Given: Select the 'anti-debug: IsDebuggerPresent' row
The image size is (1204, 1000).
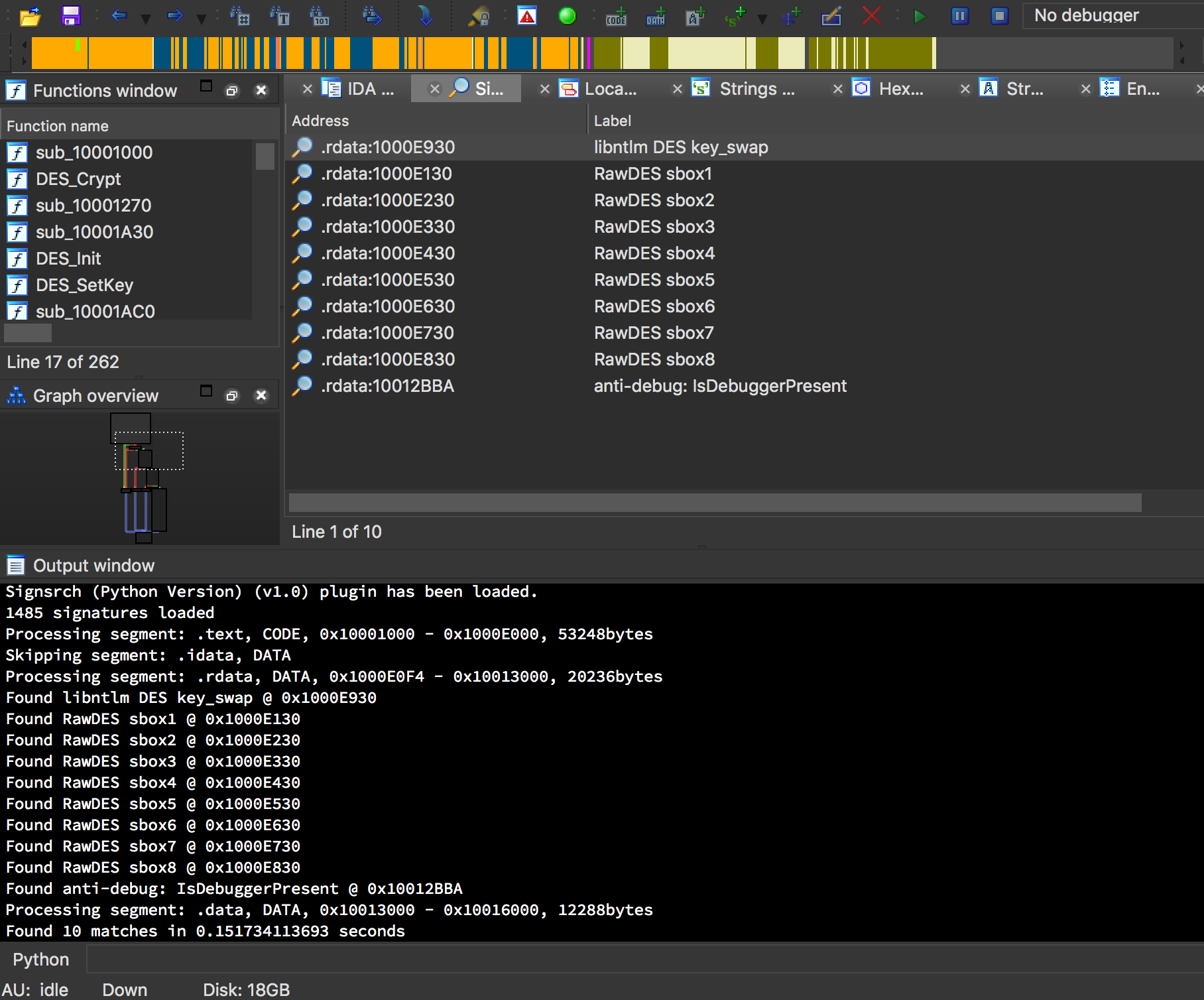Looking at the screenshot, I should (x=745, y=386).
